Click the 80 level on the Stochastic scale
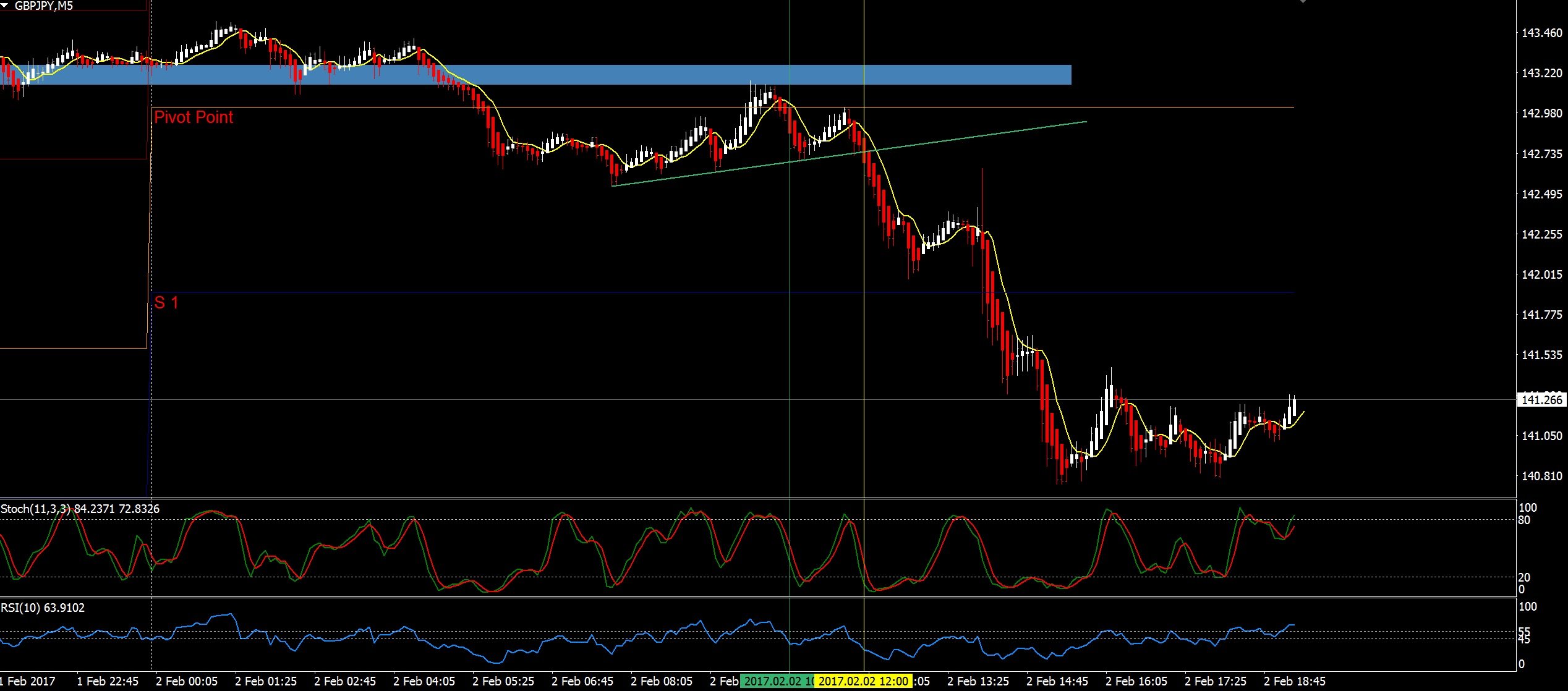The height and width of the screenshot is (691, 1568). click(1524, 520)
